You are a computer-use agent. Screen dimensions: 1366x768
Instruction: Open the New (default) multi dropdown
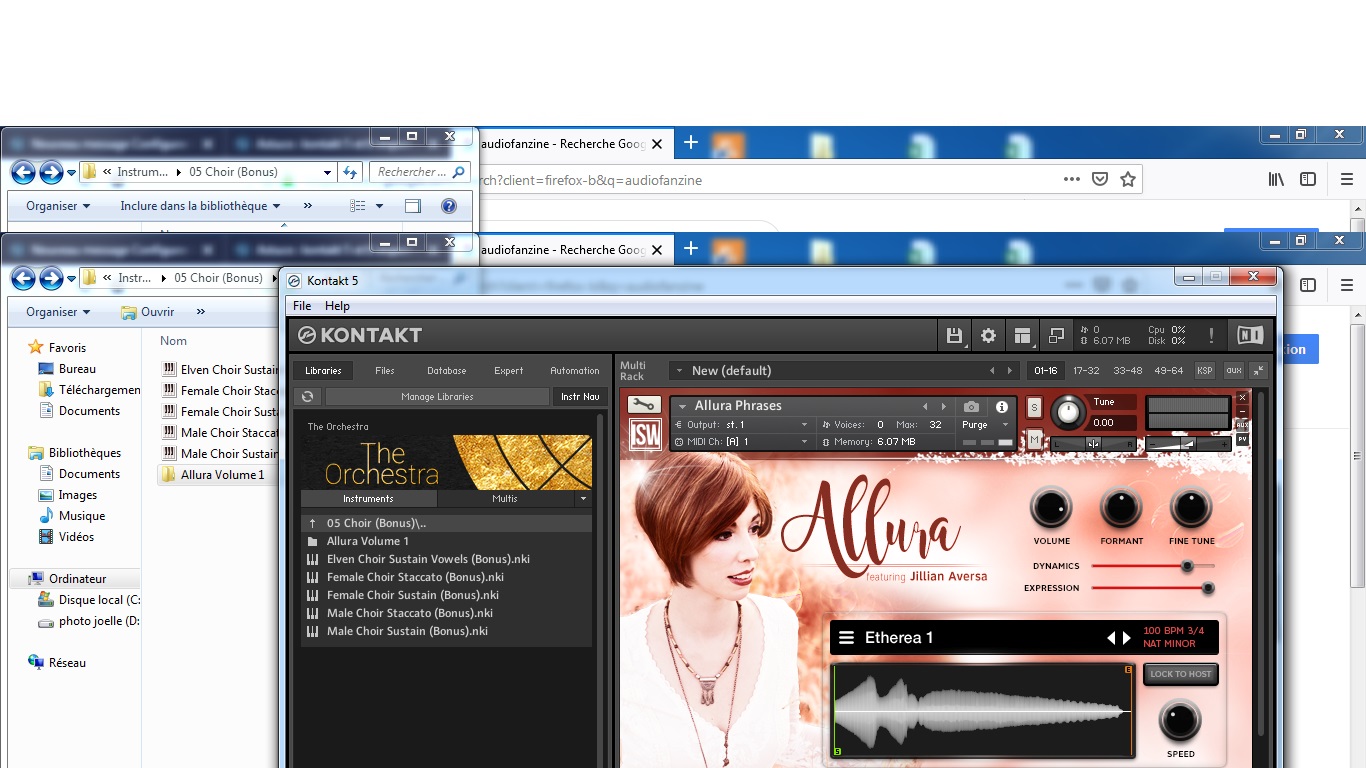pyautogui.click(x=680, y=371)
